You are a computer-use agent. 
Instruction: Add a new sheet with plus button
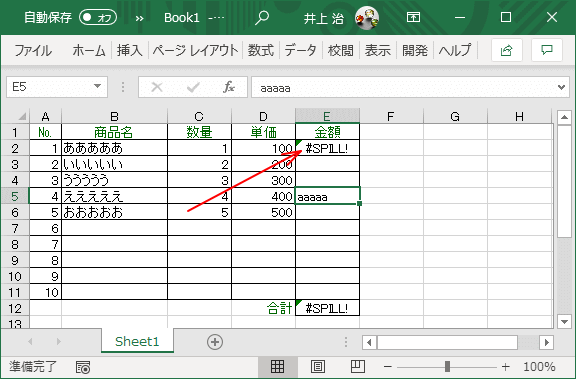click(215, 342)
